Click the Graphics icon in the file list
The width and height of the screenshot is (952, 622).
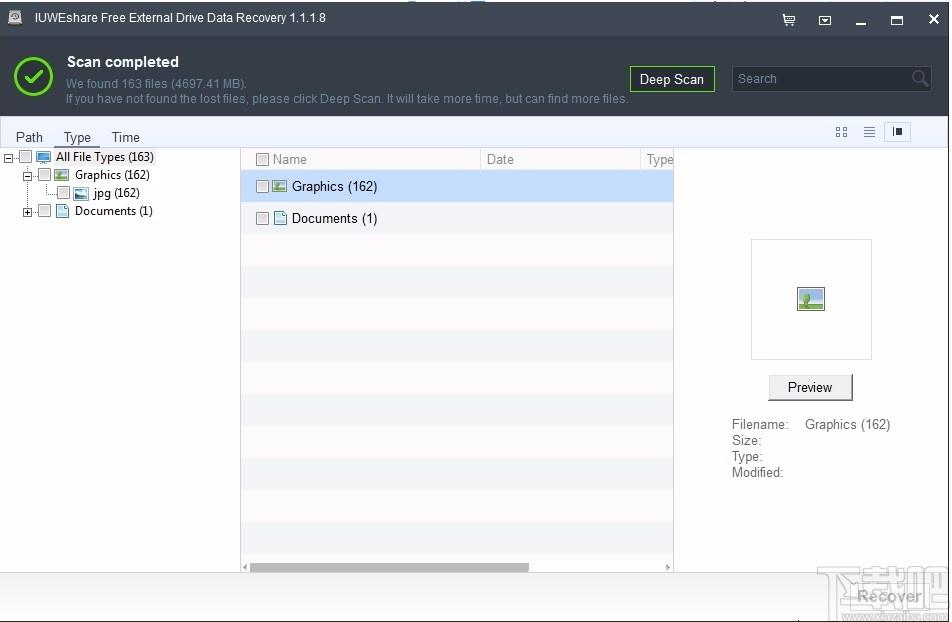(279, 186)
